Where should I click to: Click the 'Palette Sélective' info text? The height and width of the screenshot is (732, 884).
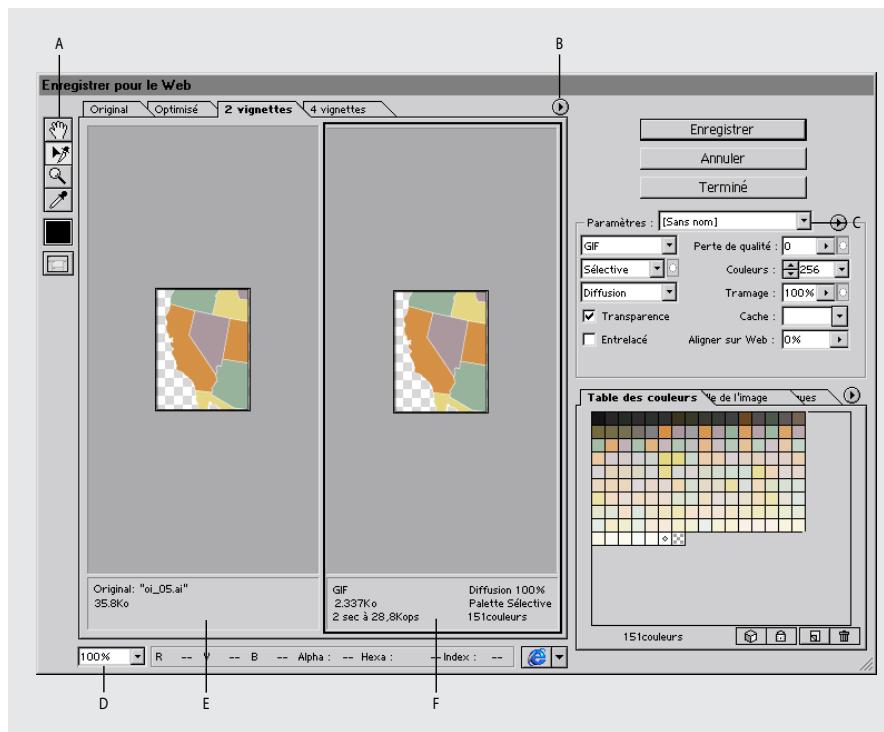click(510, 603)
